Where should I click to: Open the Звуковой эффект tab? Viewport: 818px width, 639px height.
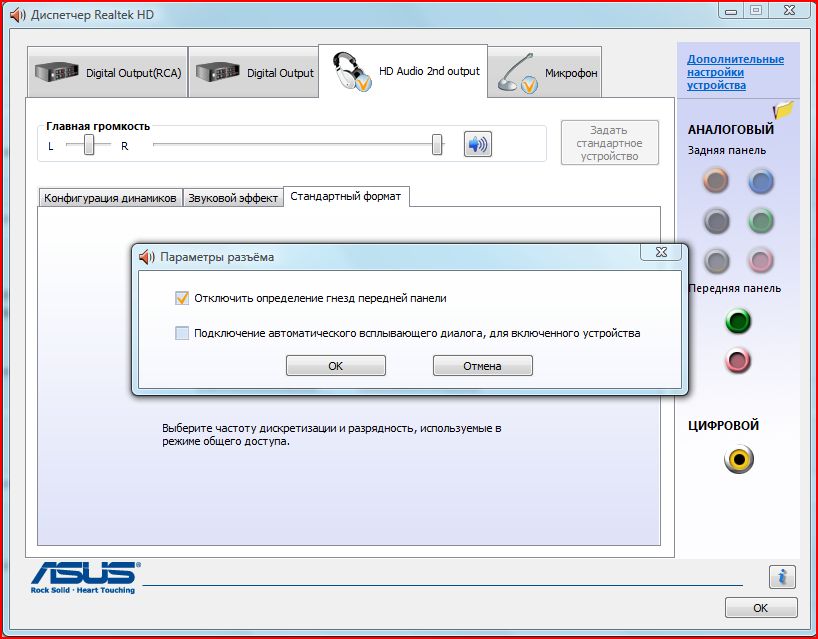[x=233, y=198]
